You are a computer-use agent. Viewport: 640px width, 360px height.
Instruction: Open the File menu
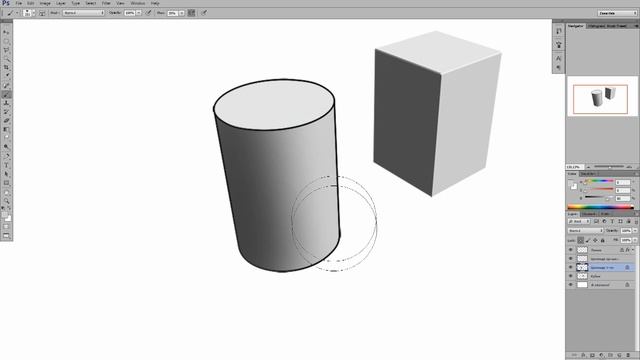19,3
